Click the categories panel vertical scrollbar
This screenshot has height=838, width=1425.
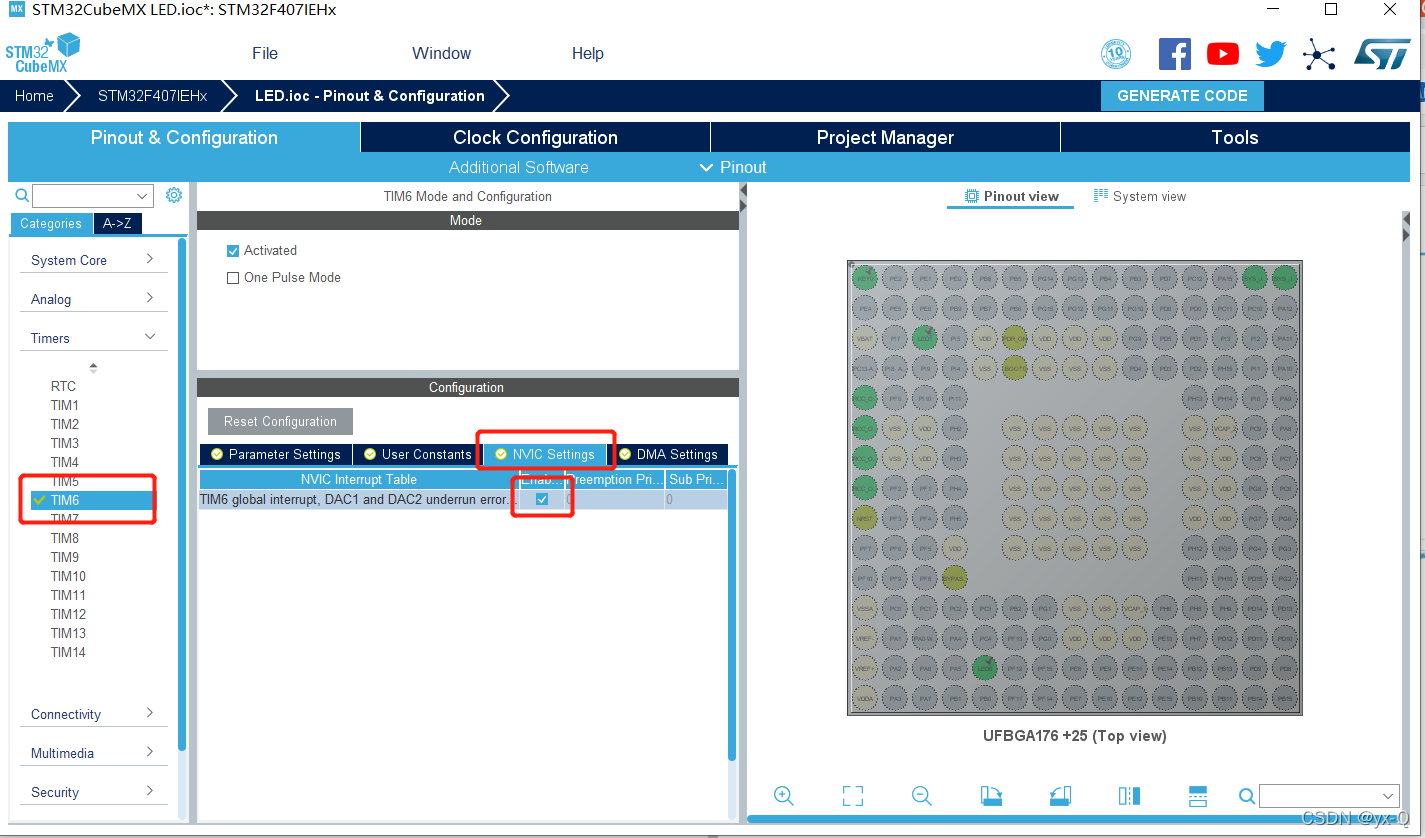pos(182,494)
